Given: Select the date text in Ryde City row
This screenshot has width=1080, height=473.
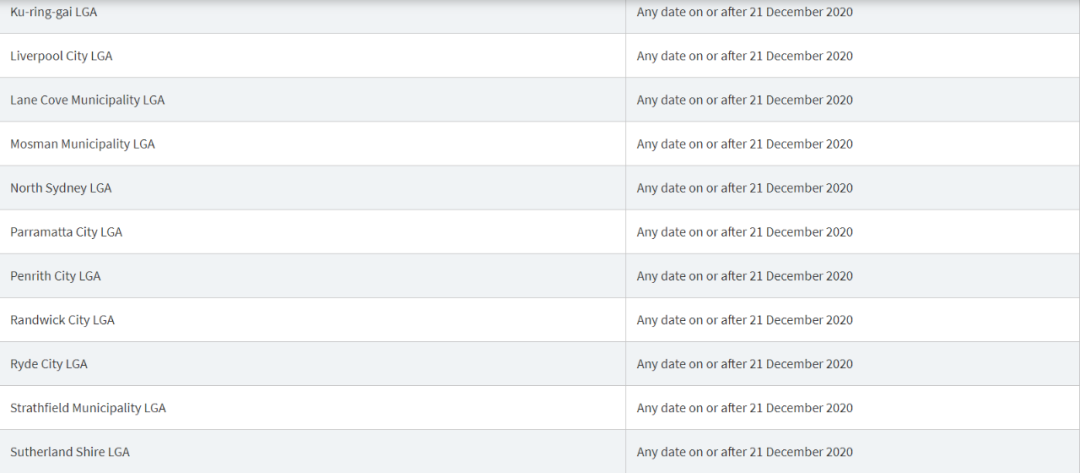Looking at the screenshot, I should tap(745, 364).
